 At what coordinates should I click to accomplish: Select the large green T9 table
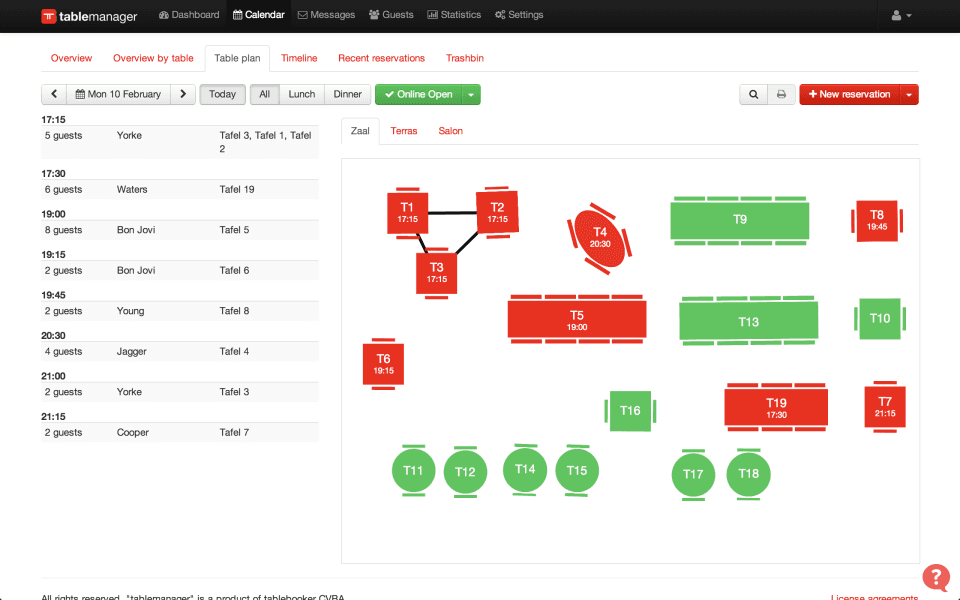pyautogui.click(x=740, y=220)
